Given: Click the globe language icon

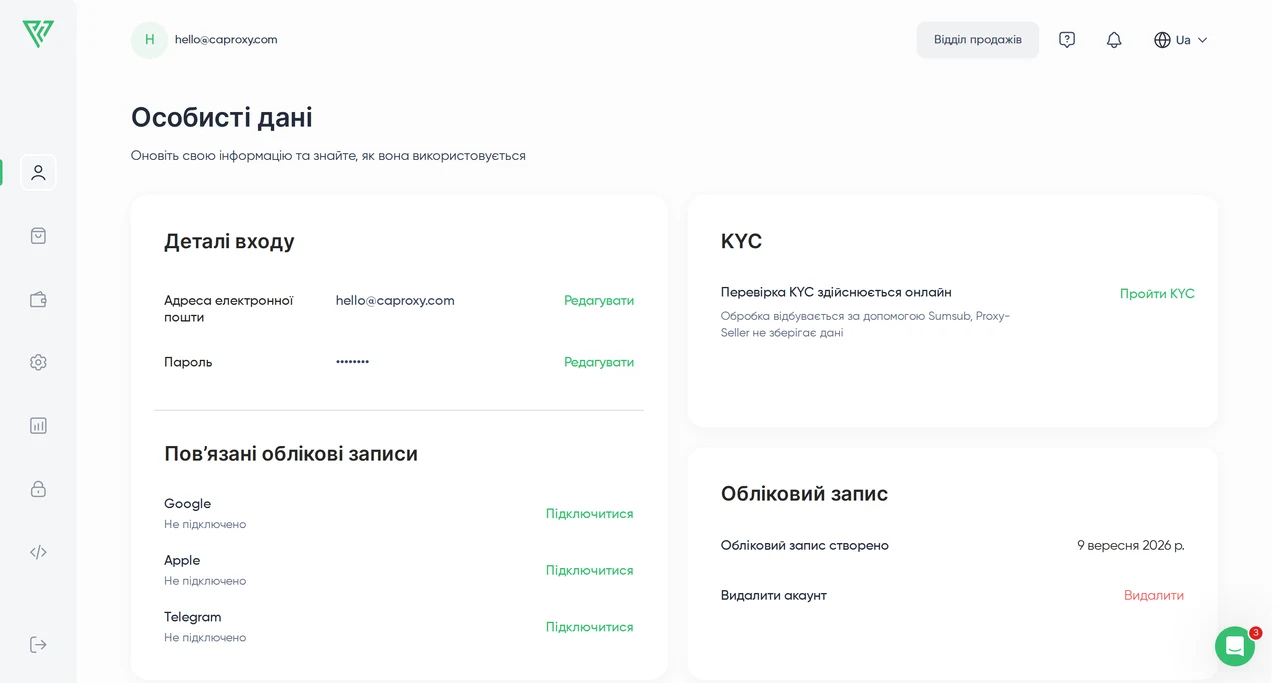Looking at the screenshot, I should click(x=1162, y=40).
